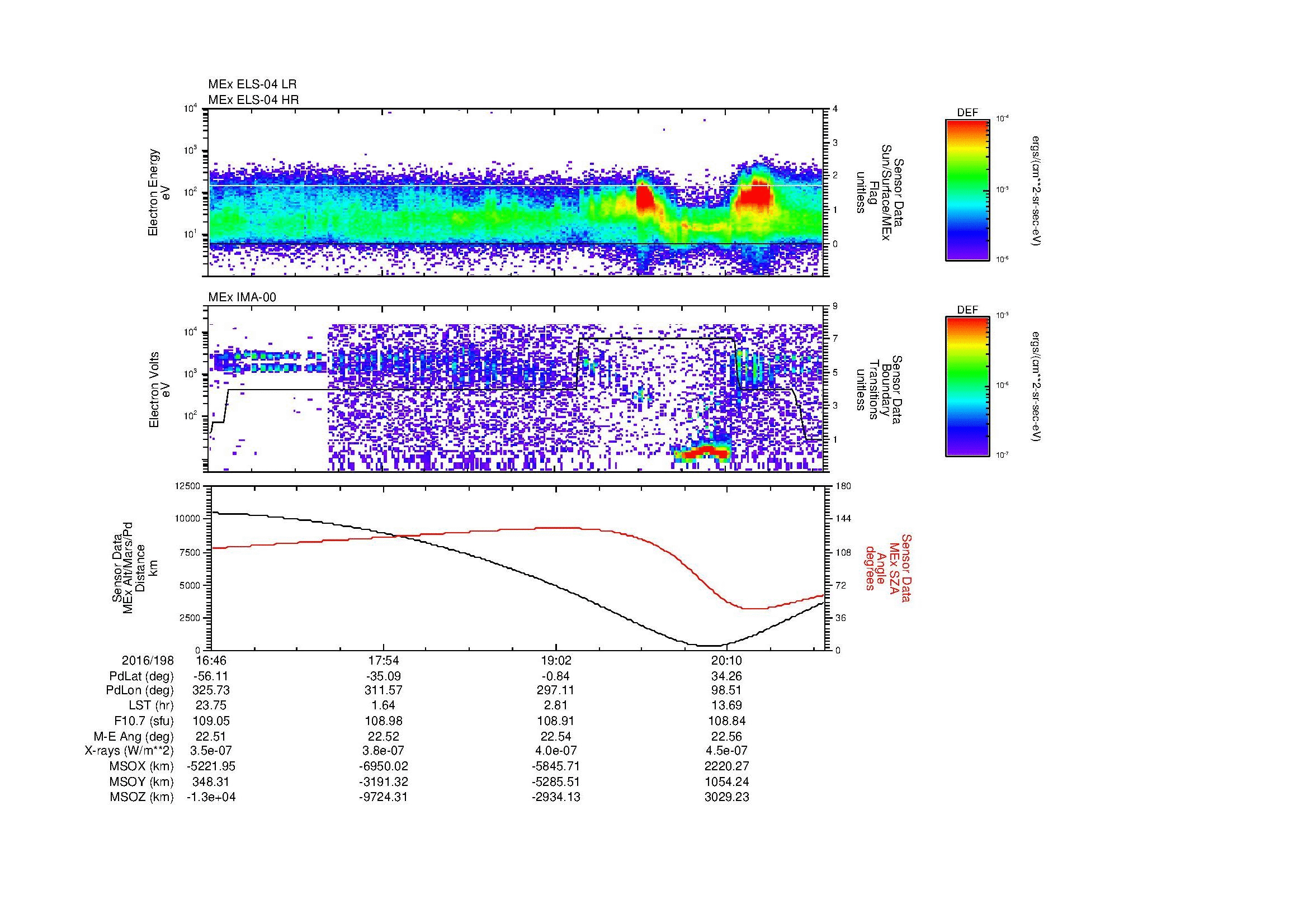Image resolution: width=1308 pixels, height=924 pixels.
Task: Click the 'F10.7 (sfu)' row label
Action: click(143, 721)
